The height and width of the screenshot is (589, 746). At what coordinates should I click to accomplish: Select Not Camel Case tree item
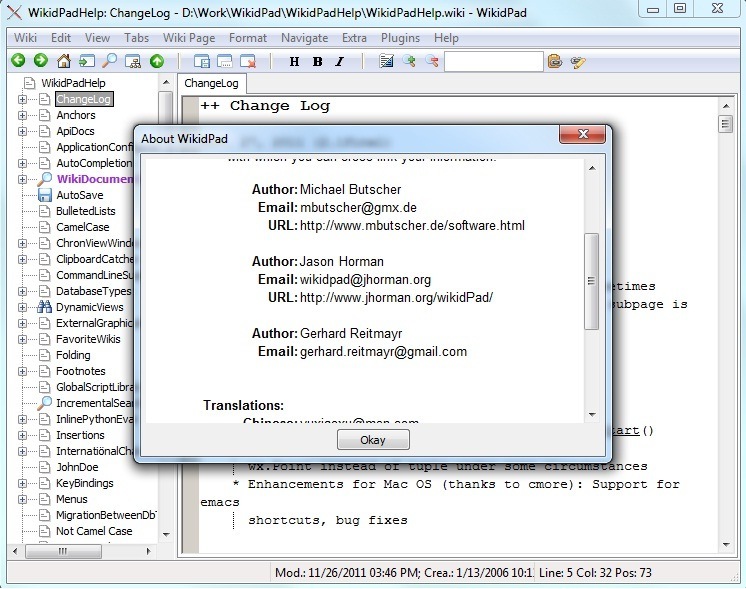[x=94, y=531]
